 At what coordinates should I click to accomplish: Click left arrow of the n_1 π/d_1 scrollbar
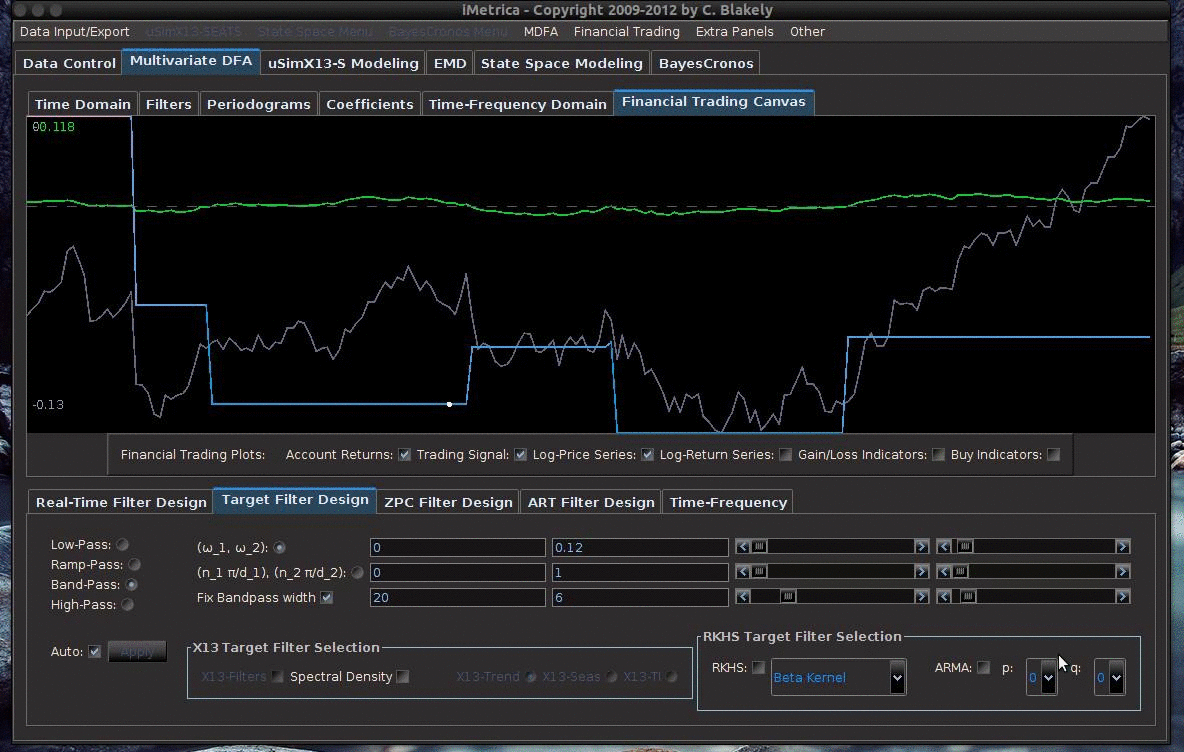[743, 572]
